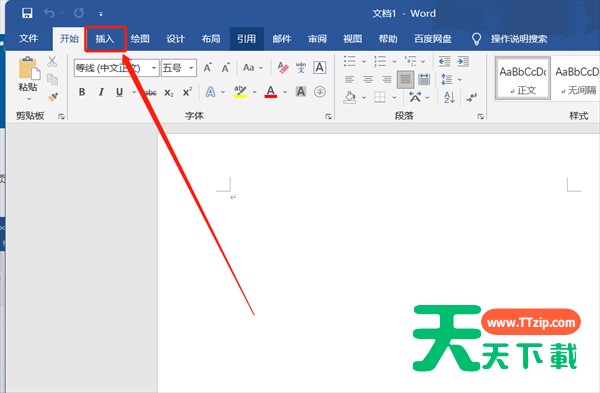
Task: Undo the last action
Action: coord(49,13)
